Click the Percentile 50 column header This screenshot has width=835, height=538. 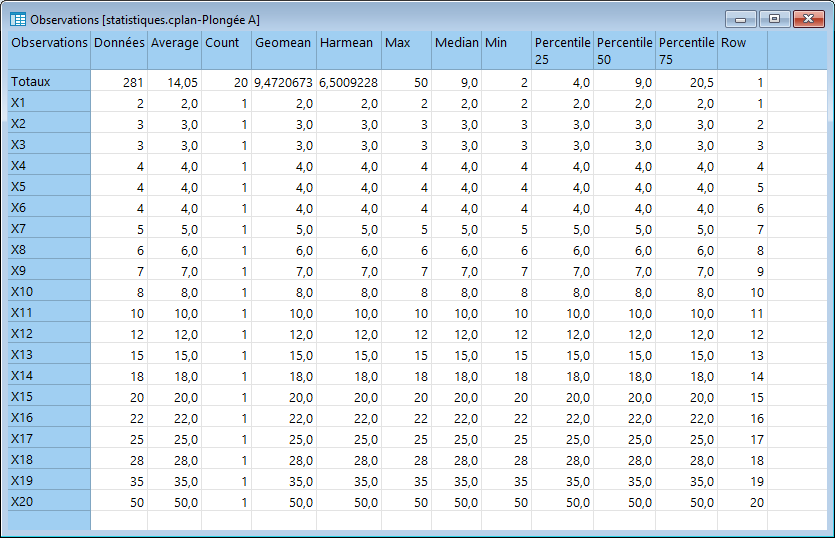[625, 50]
